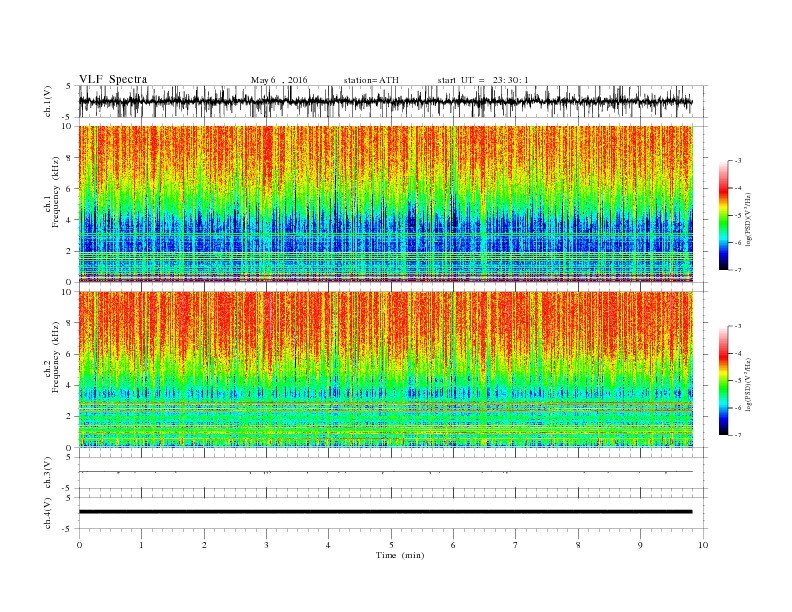The image size is (792, 612).
Task: Click time axis tick label "1"
Action: (142, 545)
